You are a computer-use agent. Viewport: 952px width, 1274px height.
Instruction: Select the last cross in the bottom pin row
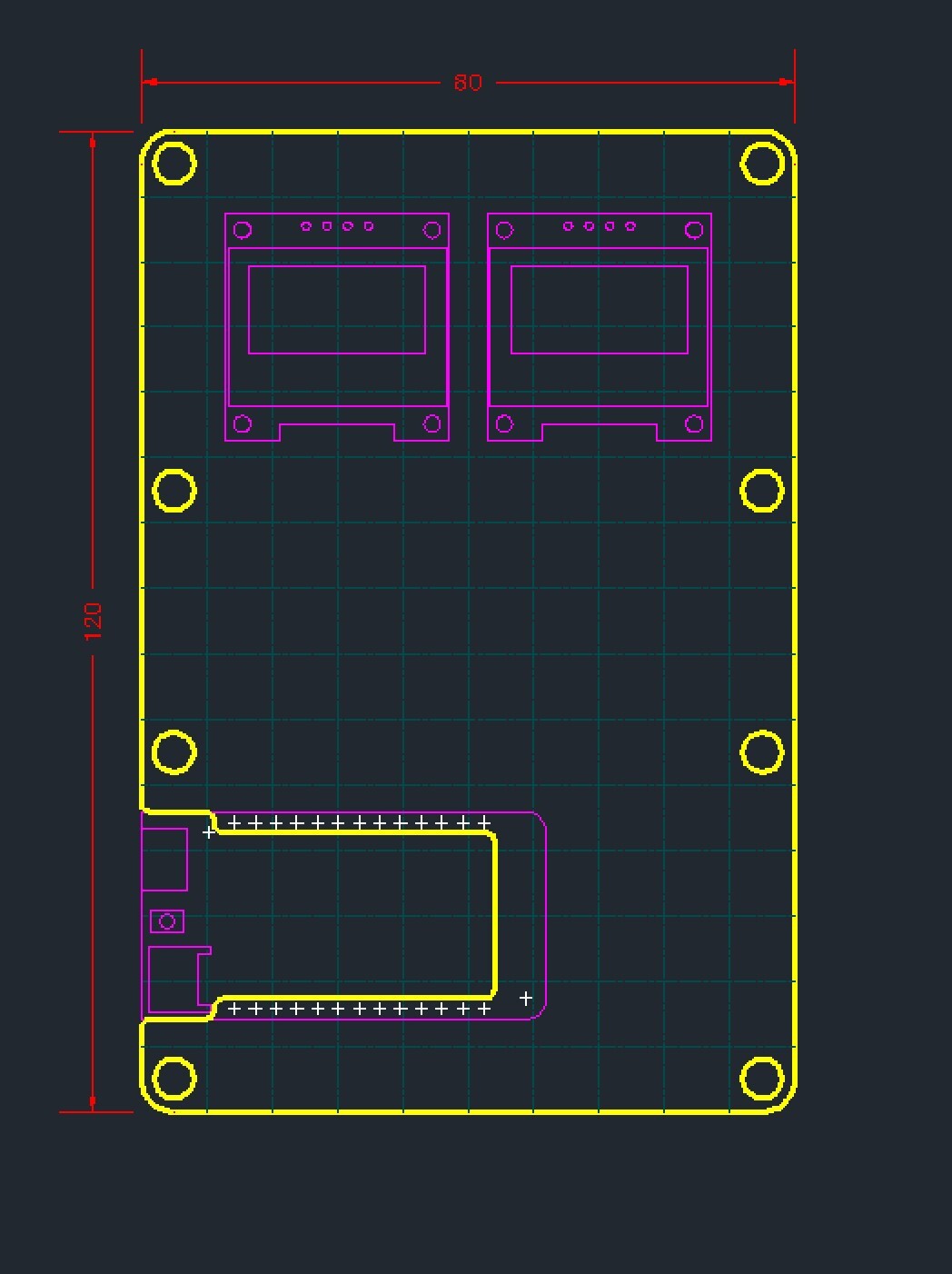(x=484, y=1008)
